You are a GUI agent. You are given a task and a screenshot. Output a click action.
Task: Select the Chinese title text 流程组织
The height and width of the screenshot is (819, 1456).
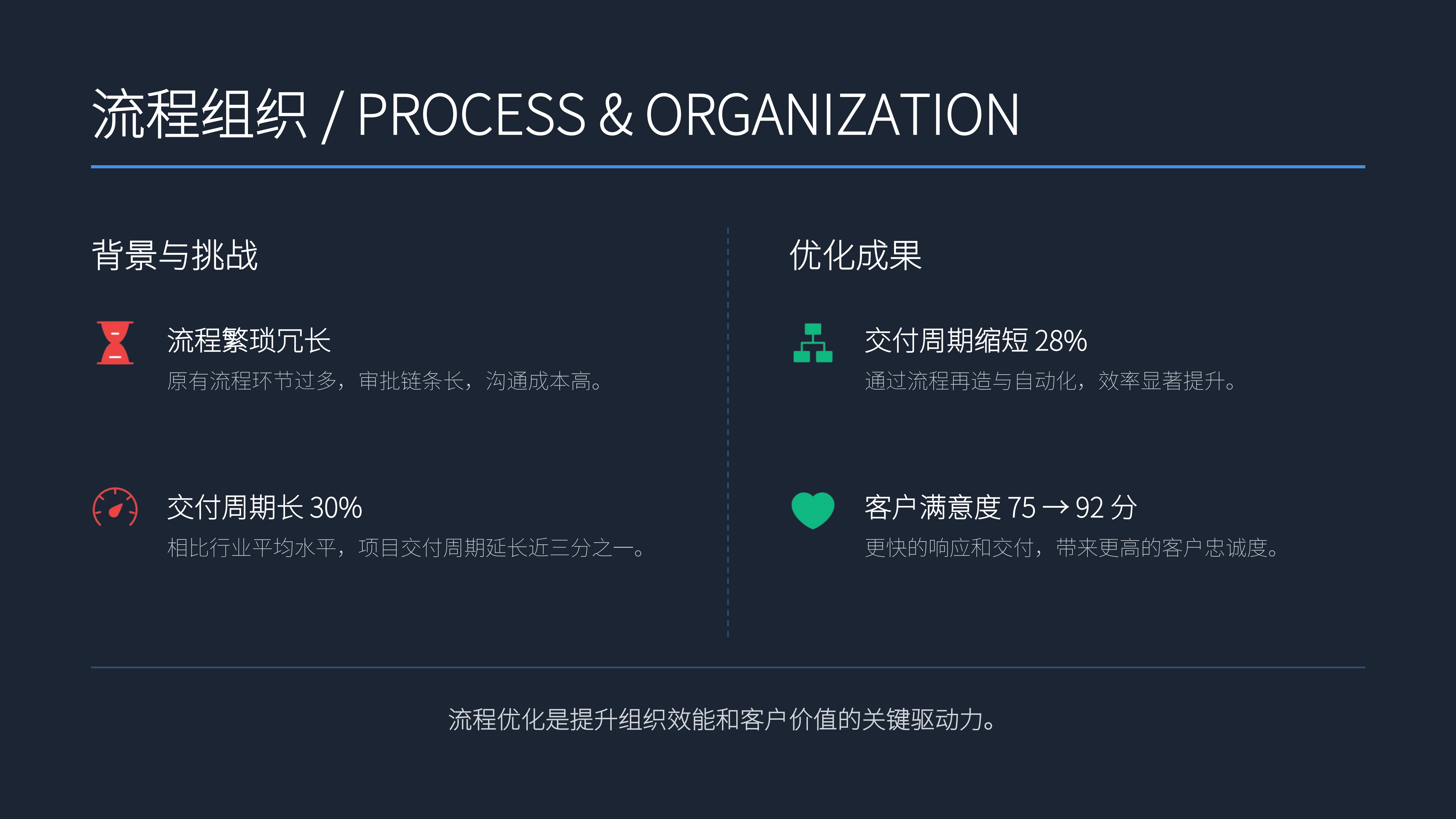tap(199, 115)
